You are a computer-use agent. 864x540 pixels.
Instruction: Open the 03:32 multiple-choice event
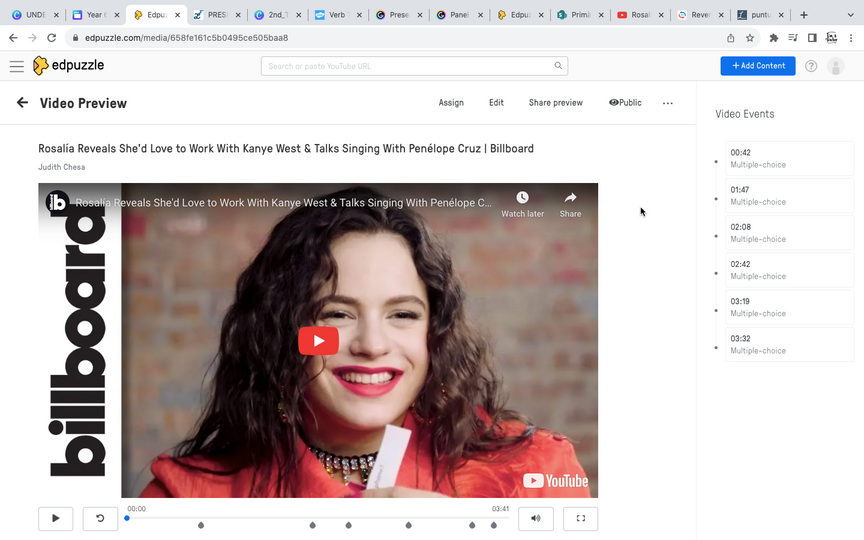click(x=789, y=344)
